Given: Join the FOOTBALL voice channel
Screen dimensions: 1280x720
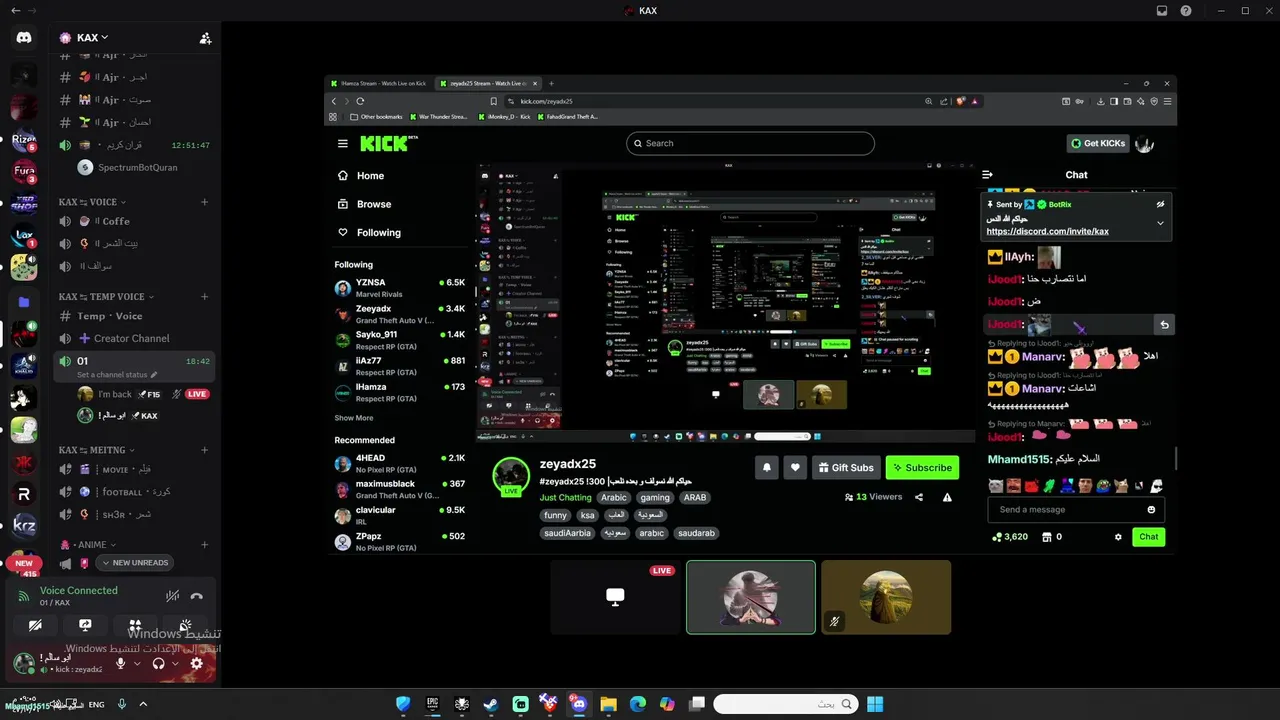Looking at the screenshot, I should click(x=135, y=492).
